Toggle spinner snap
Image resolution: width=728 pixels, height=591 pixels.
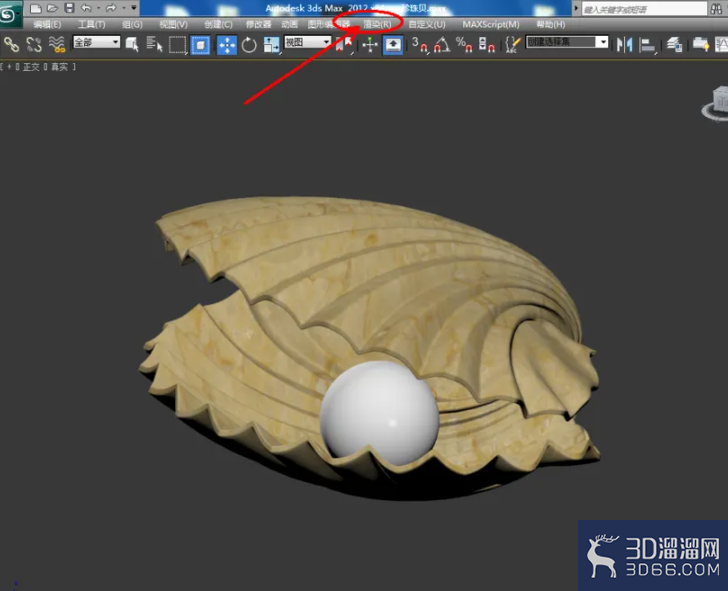pos(487,45)
